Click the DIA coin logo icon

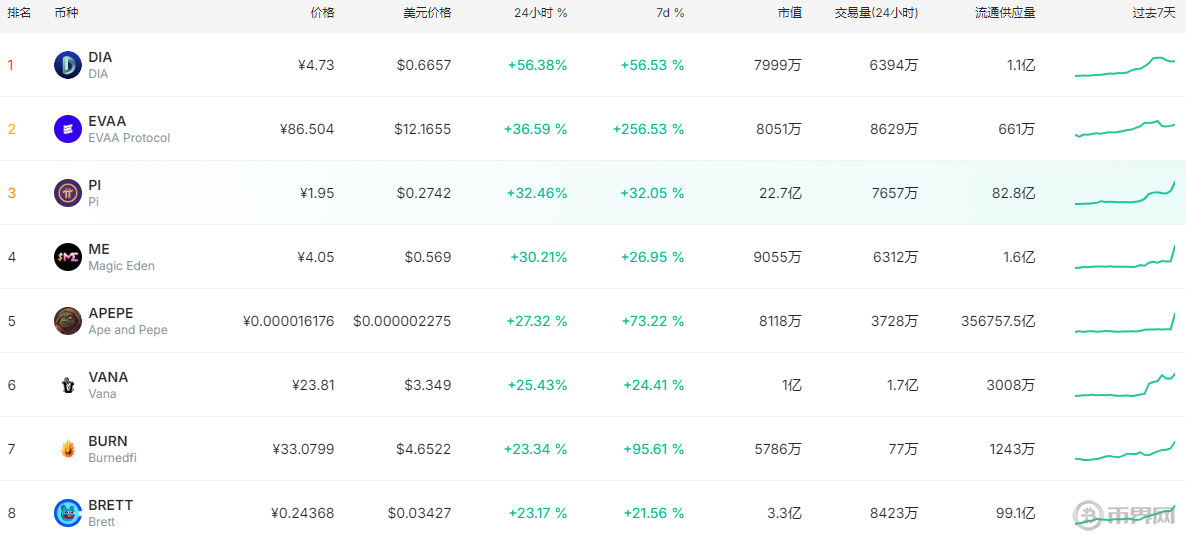coord(68,65)
